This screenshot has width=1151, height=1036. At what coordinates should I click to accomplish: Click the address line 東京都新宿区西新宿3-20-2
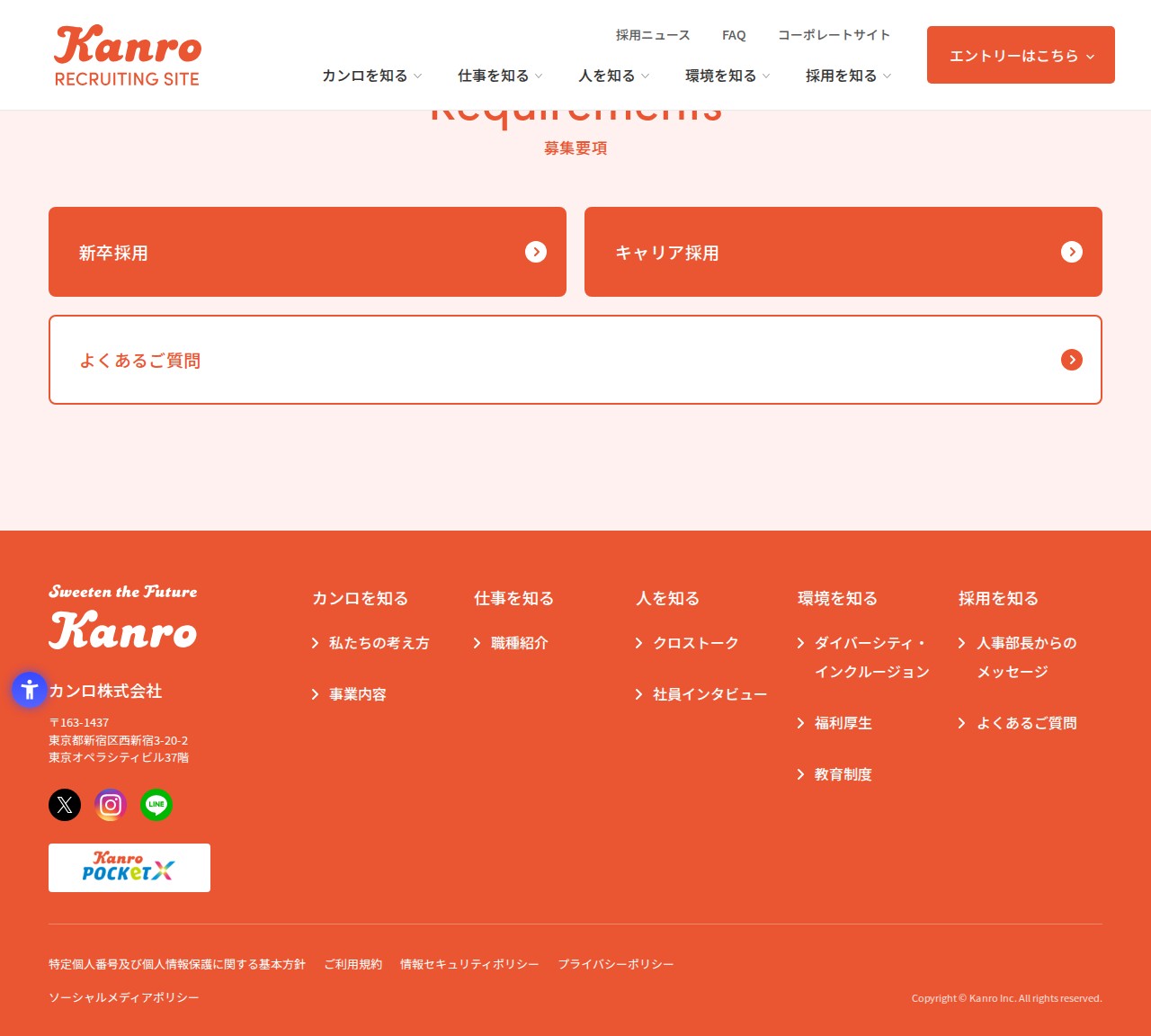[118, 740]
